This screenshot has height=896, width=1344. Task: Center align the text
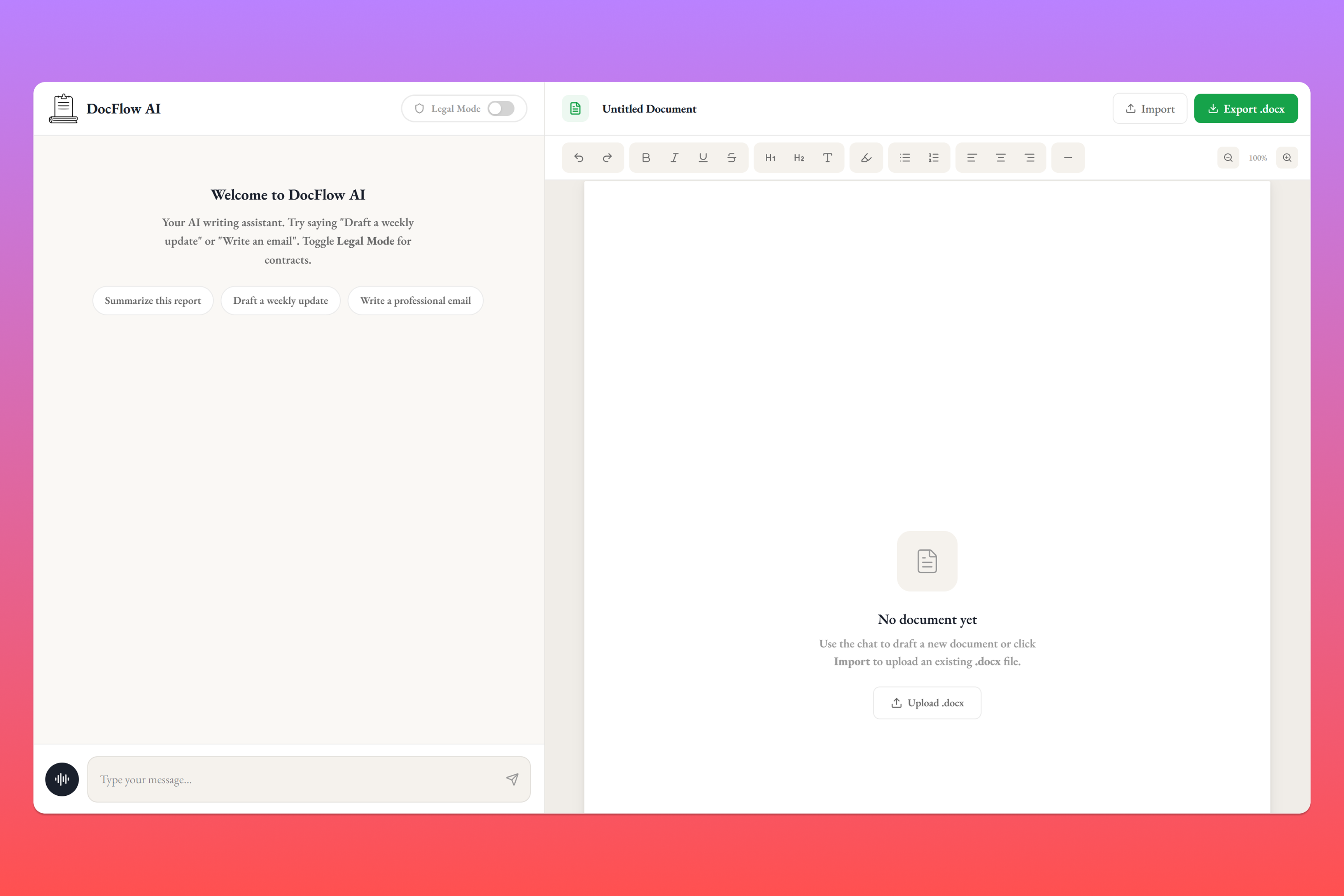pos(1001,158)
